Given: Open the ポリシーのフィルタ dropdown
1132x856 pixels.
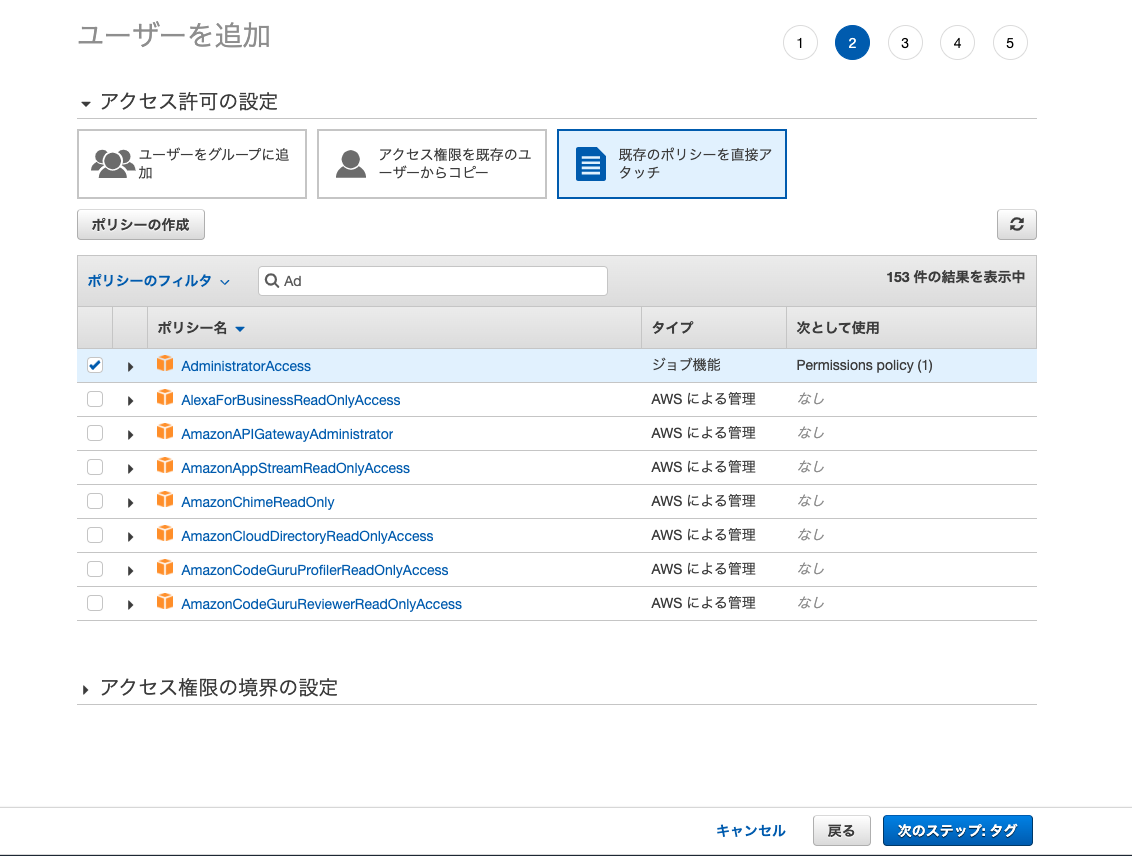Looking at the screenshot, I should click(158, 281).
